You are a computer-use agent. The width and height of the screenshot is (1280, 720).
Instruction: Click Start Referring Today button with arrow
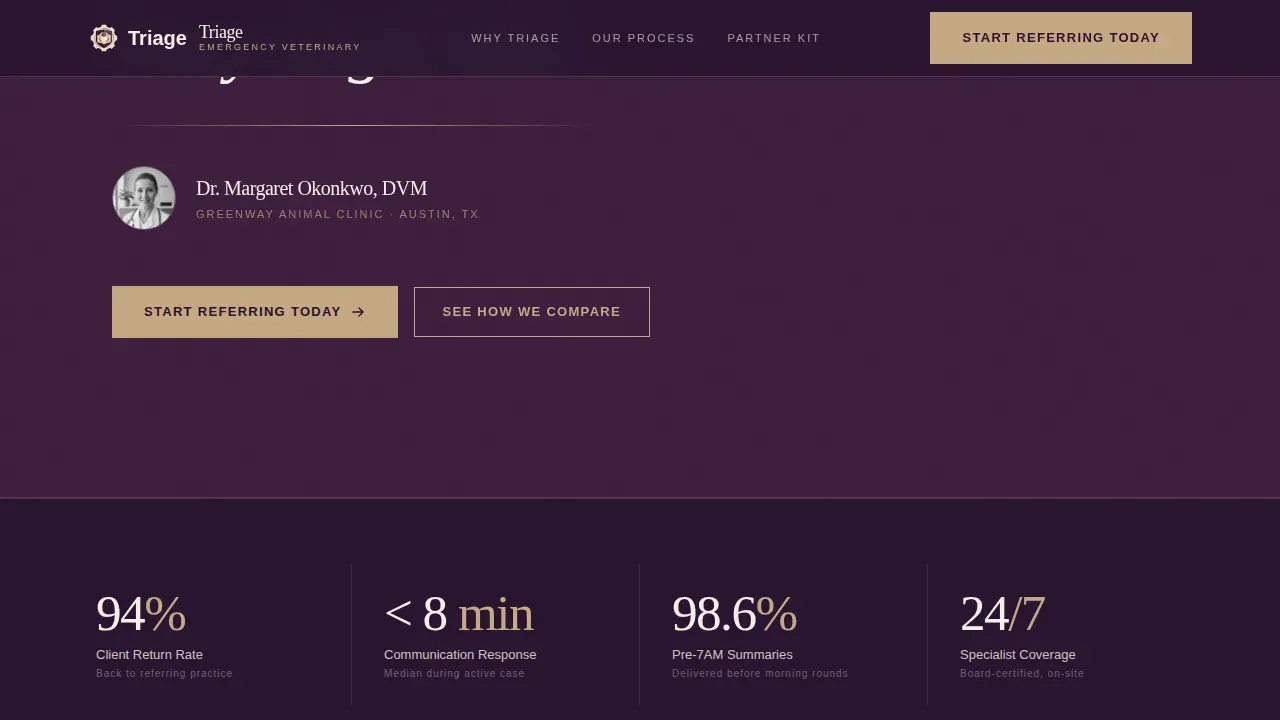click(255, 312)
